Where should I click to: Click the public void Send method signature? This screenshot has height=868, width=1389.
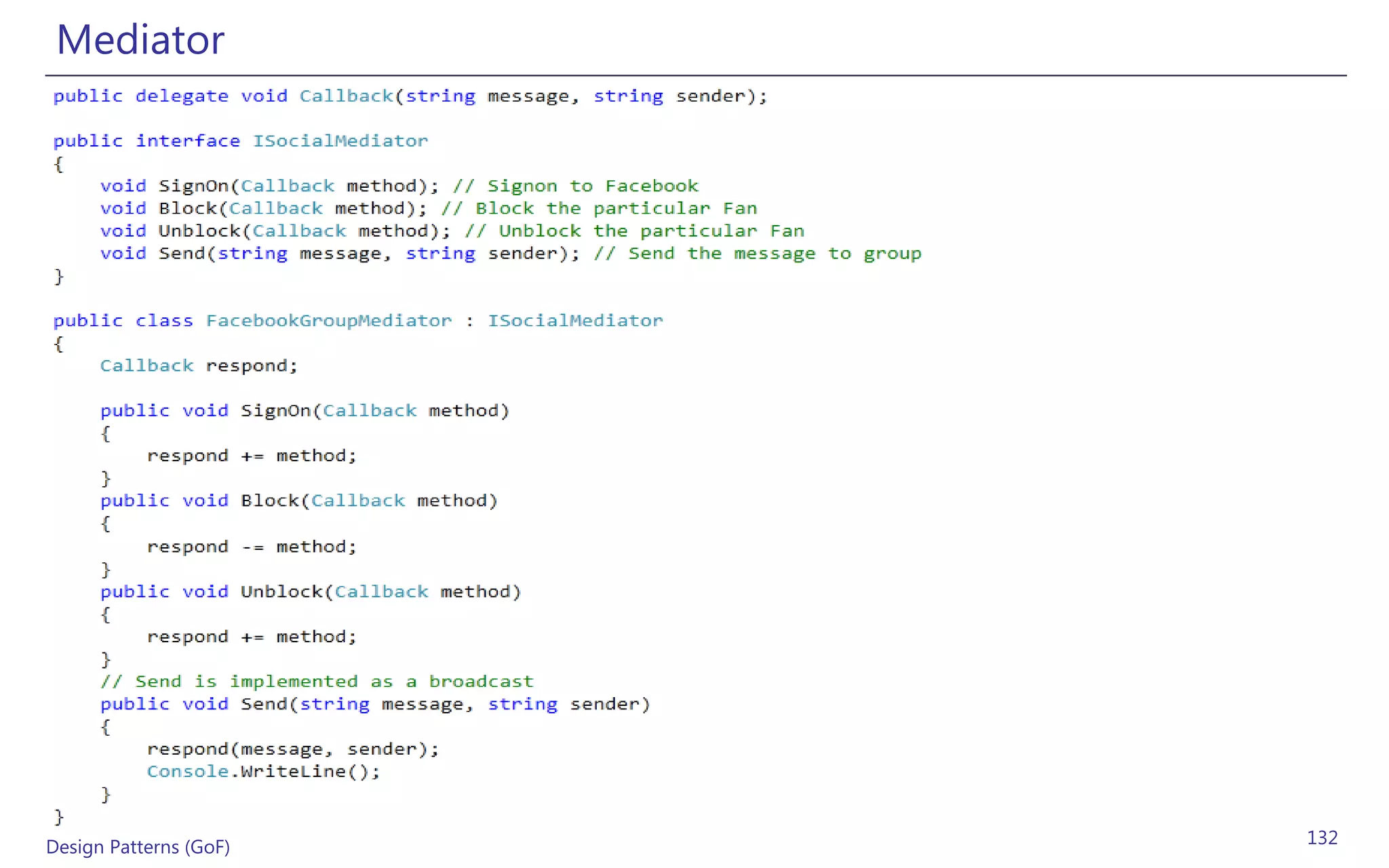pos(374,704)
